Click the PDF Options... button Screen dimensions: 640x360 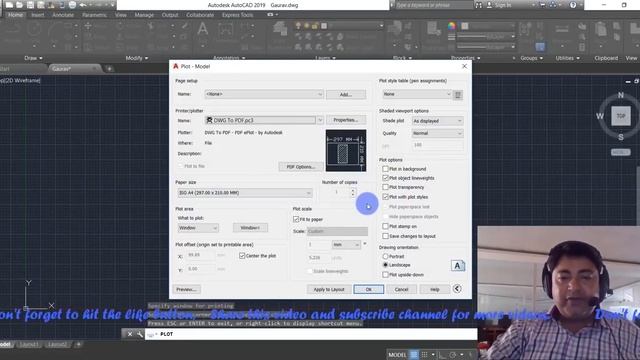(301, 167)
